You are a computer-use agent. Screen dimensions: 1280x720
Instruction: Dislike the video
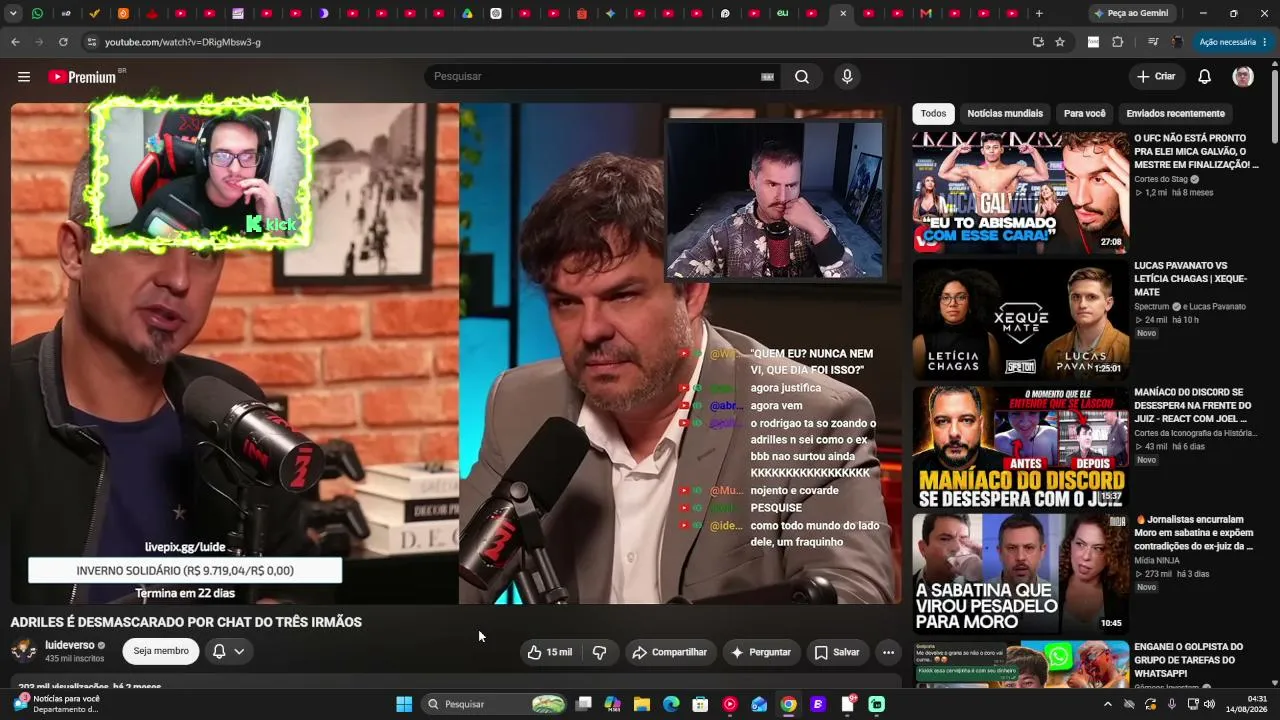pos(600,652)
